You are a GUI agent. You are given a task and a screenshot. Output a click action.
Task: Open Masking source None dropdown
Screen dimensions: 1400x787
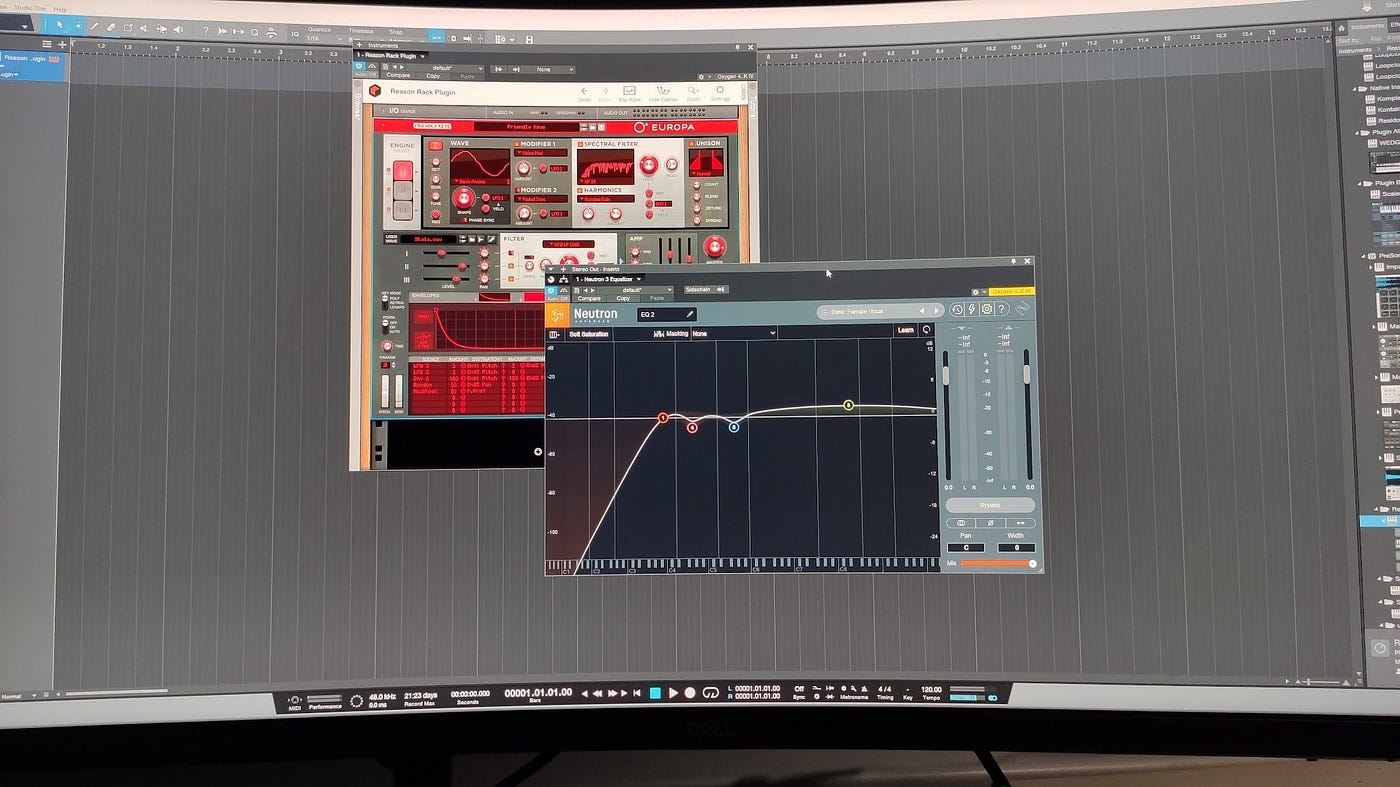734,333
